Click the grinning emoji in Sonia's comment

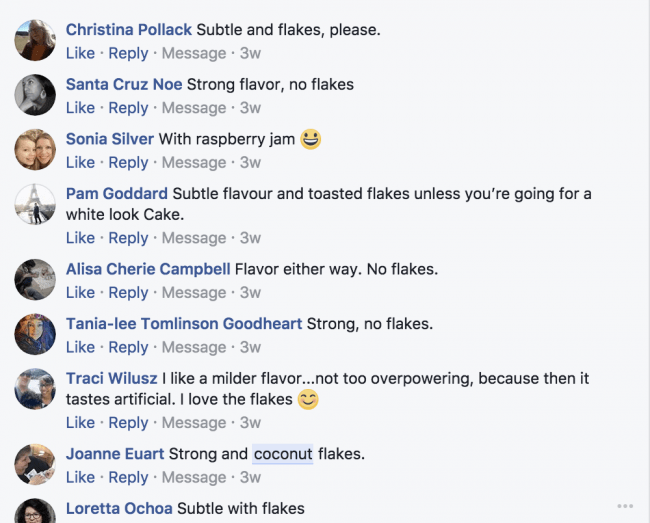point(310,139)
